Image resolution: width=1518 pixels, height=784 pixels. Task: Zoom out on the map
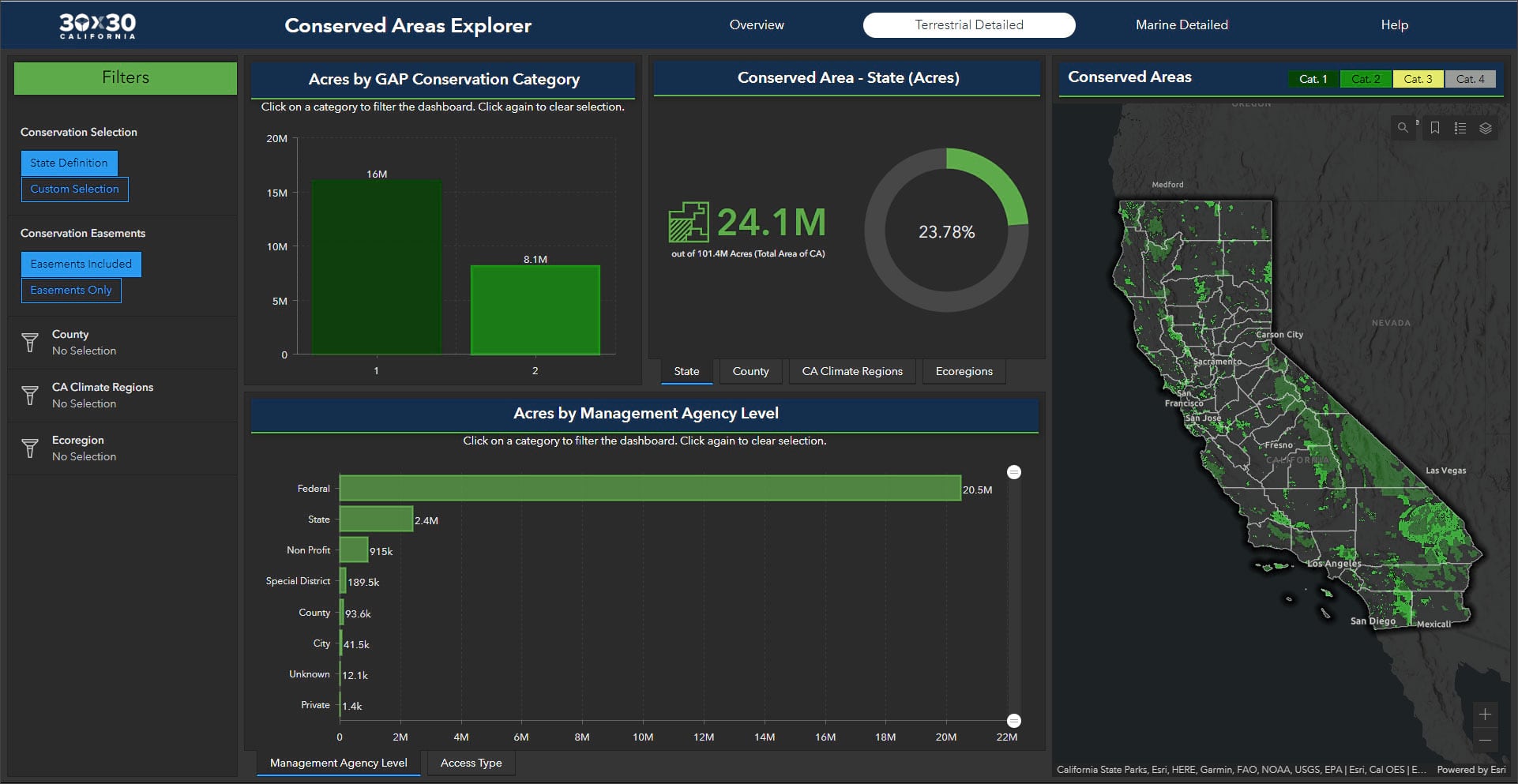1485,741
